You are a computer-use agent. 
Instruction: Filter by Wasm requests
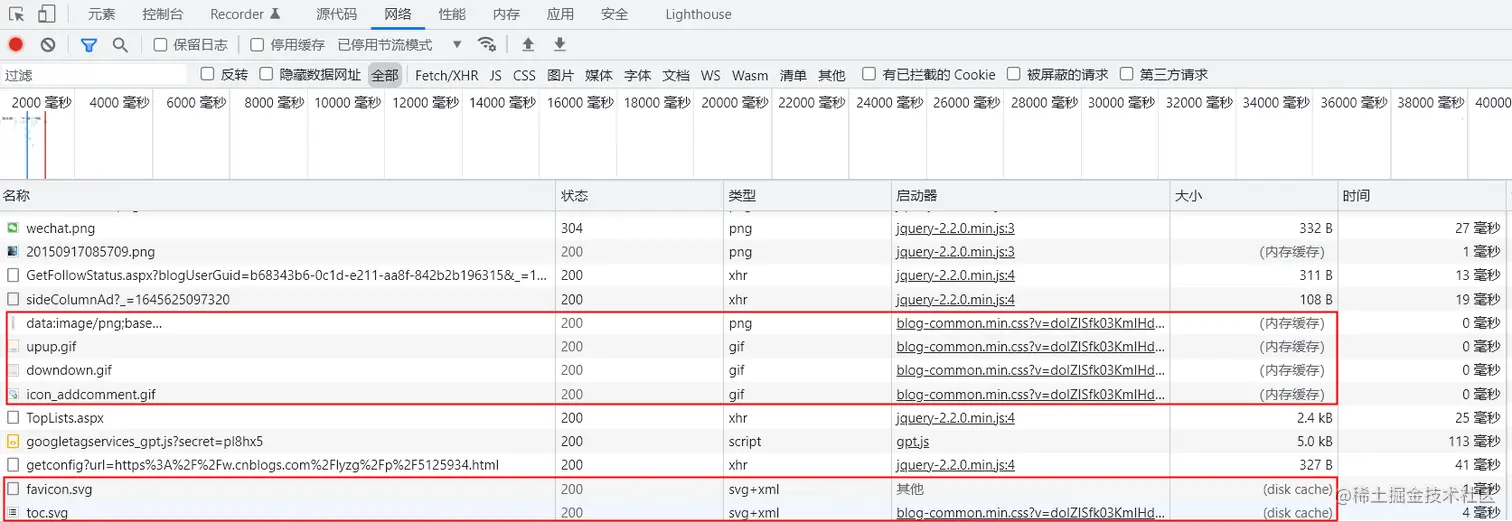pyautogui.click(x=750, y=75)
